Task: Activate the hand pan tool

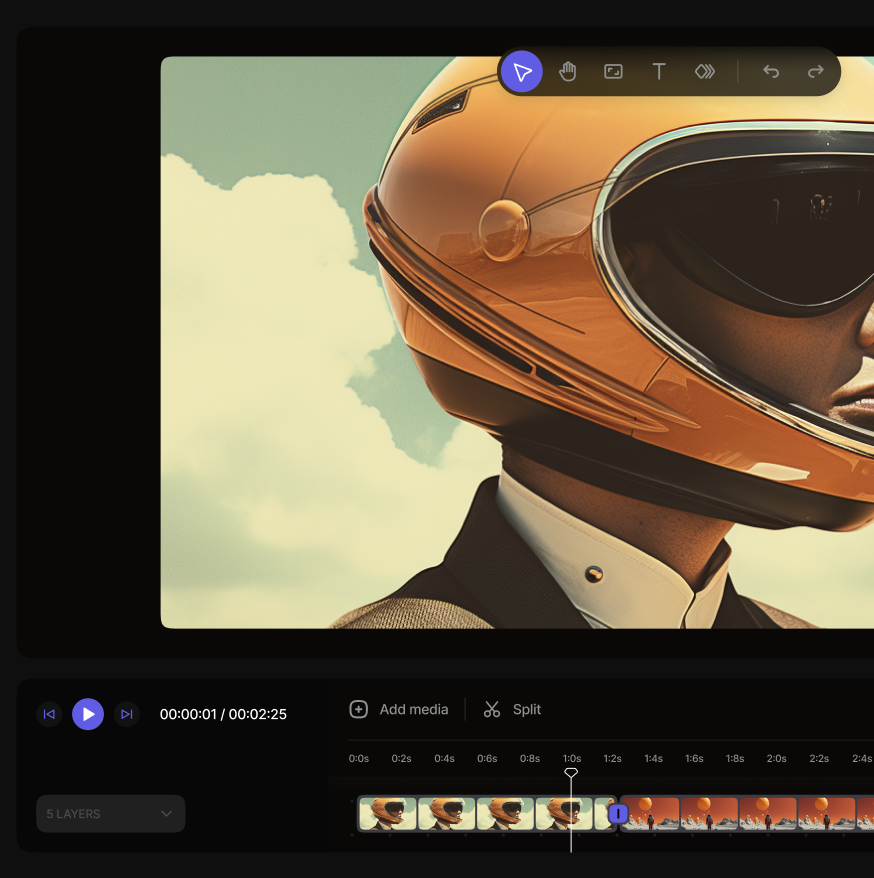Action: coord(567,71)
